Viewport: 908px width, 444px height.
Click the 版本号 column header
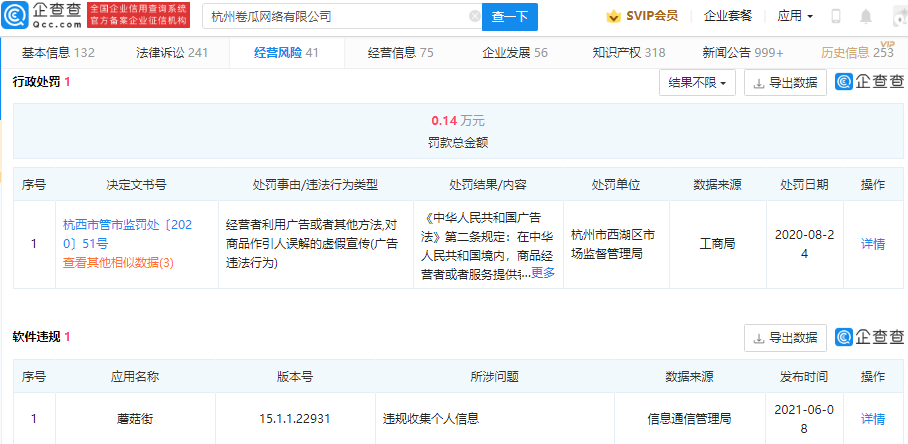[x=295, y=377]
